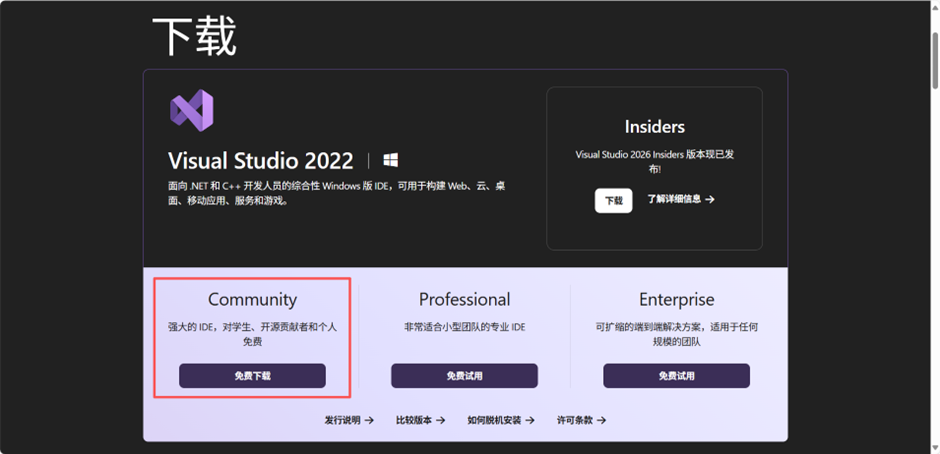This screenshot has height=454, width=940.
Task: Click the Insiders text 版本现已发布
Action: tap(655, 162)
